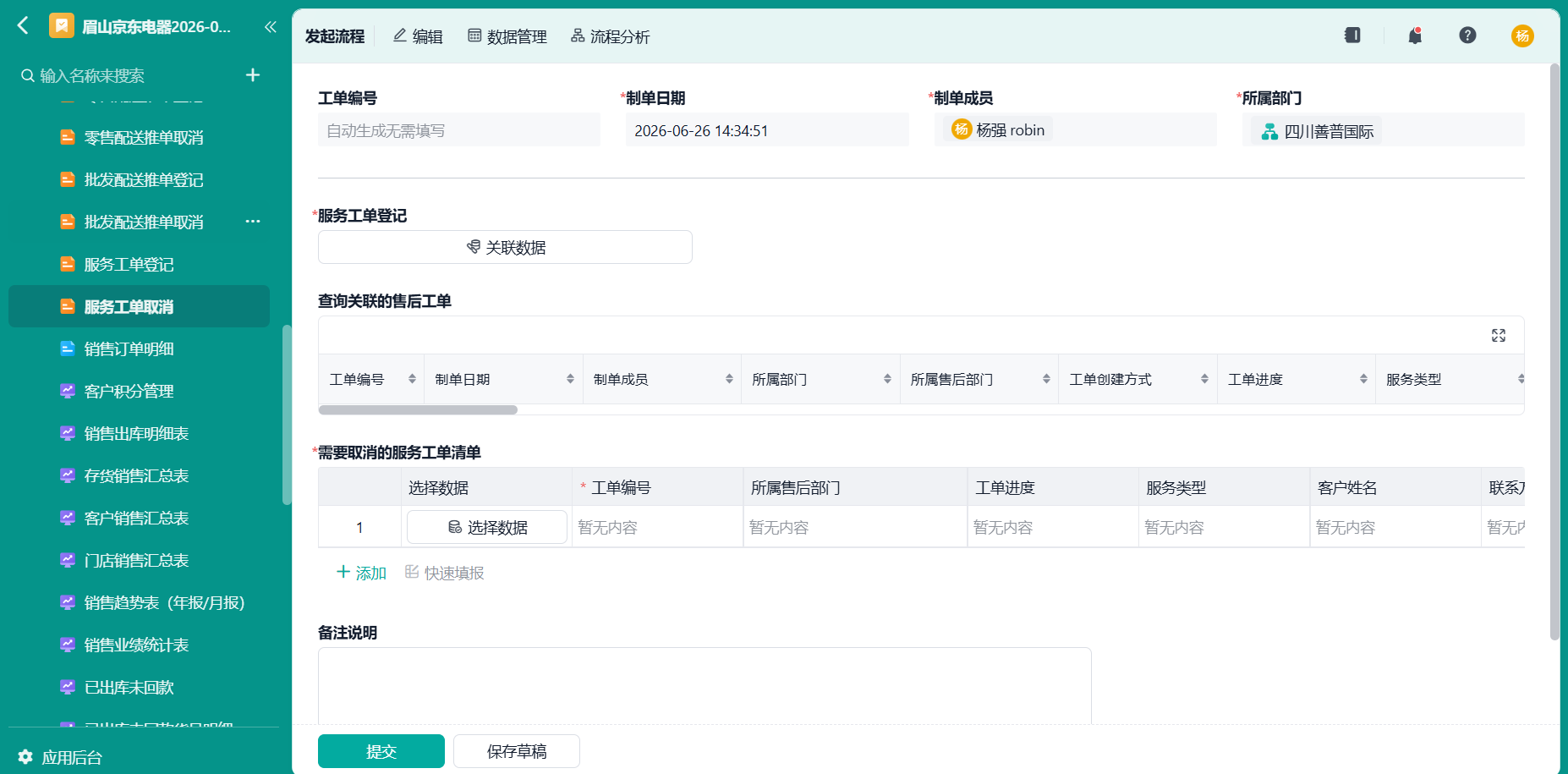Switch to 发起流程 tab
Image resolution: width=1568 pixels, height=774 pixels.
point(335,36)
